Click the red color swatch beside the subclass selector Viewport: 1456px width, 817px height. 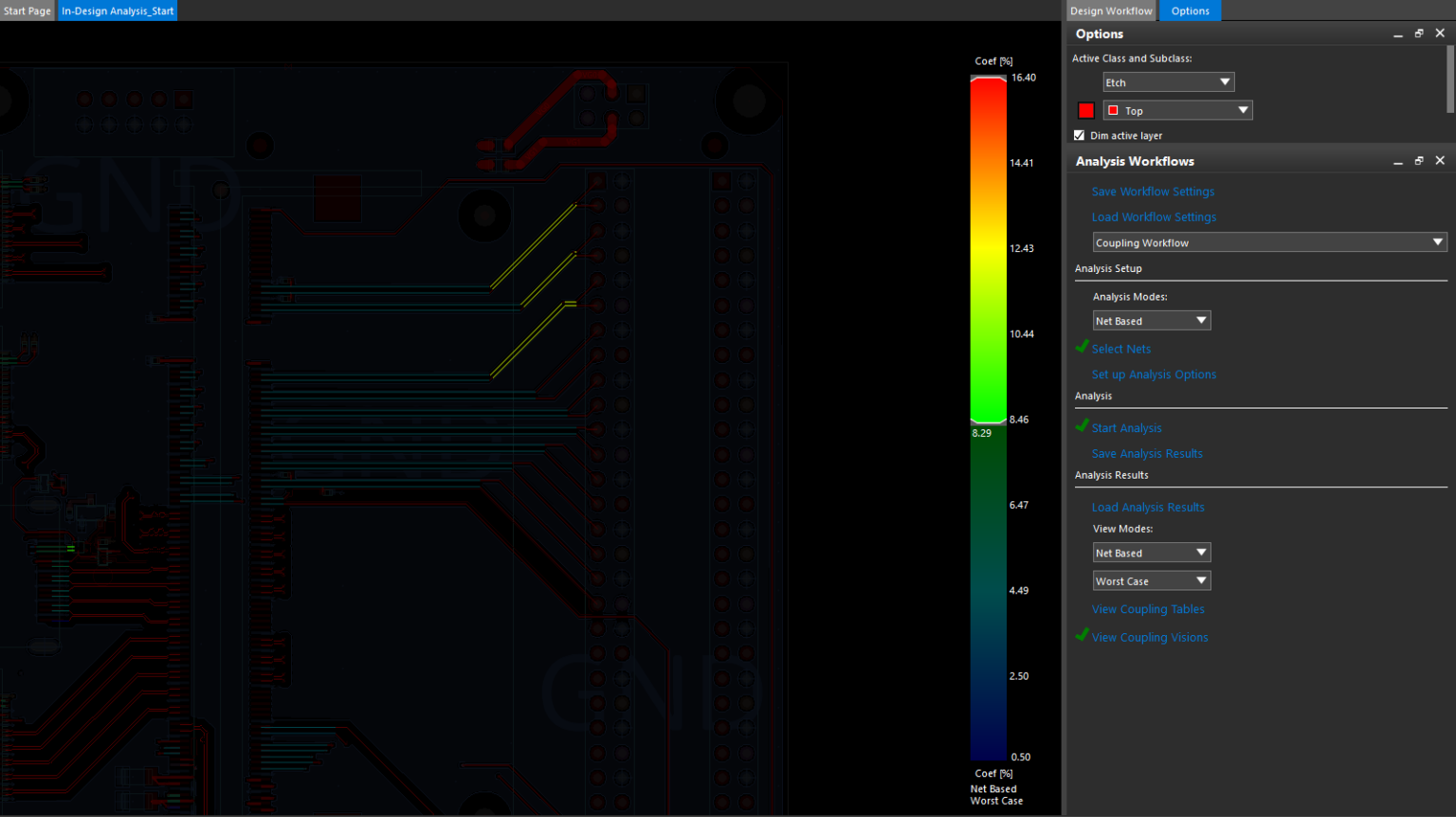coord(1085,110)
